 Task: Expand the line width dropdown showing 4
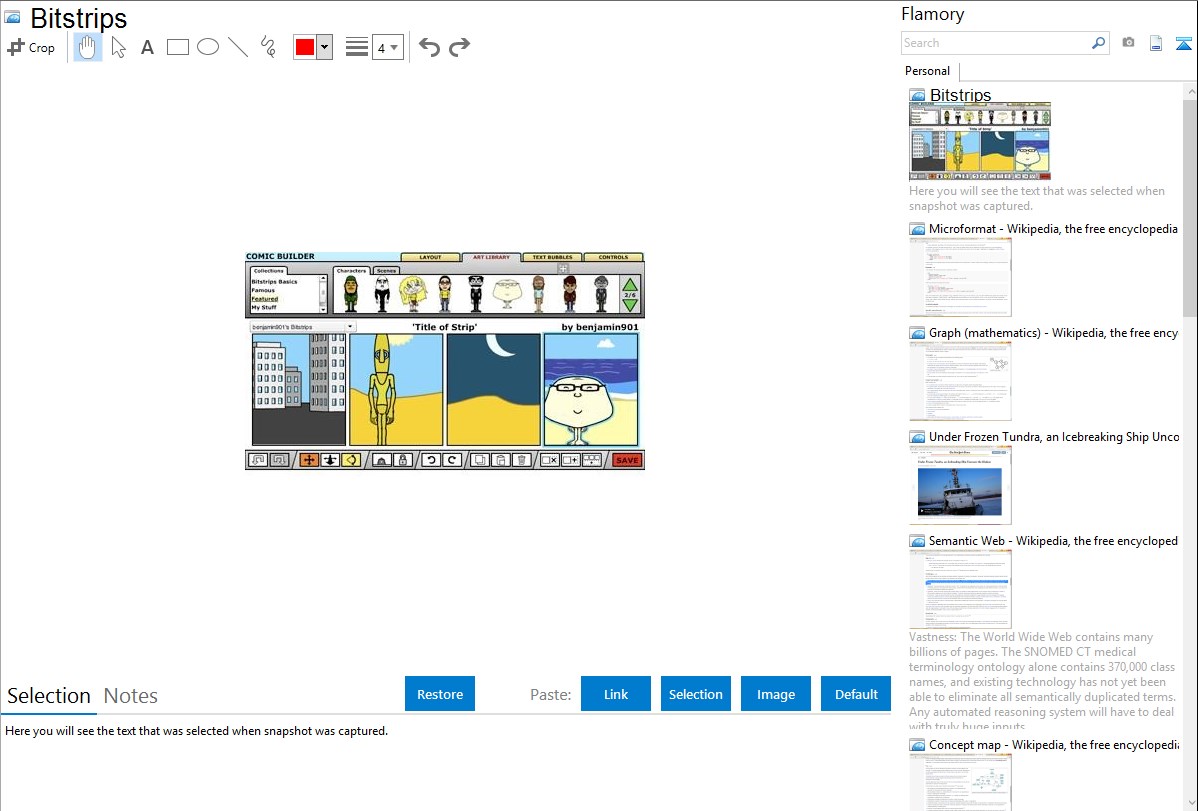[x=387, y=47]
